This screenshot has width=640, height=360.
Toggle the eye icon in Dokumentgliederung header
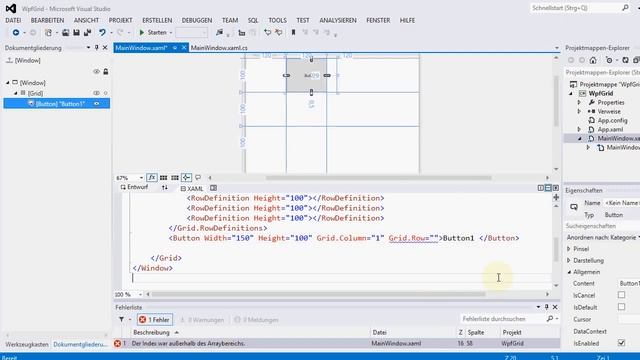coord(96,71)
